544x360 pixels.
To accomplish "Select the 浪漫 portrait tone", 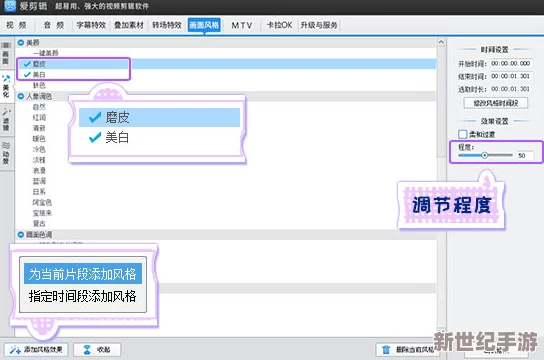I will [39, 171].
